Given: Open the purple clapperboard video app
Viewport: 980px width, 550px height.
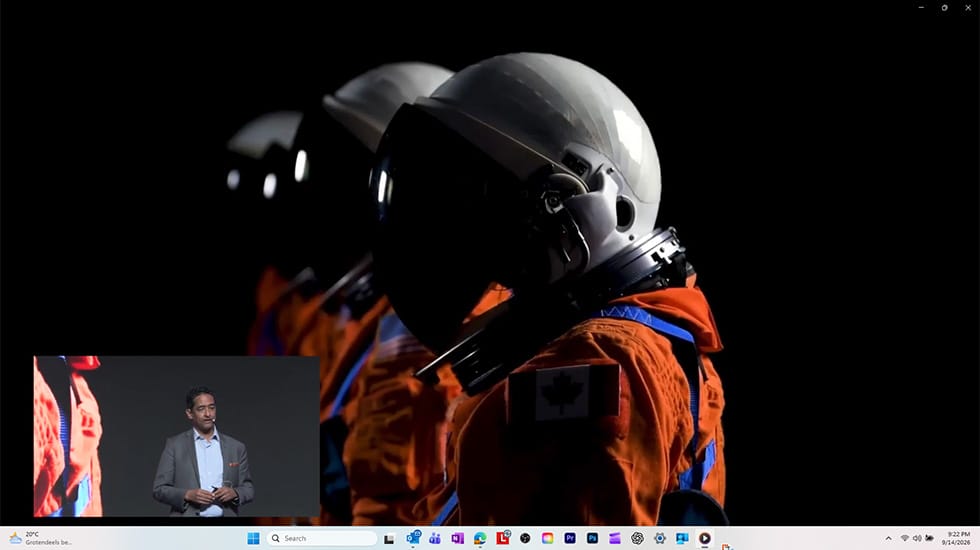Looking at the screenshot, I should coord(615,538).
